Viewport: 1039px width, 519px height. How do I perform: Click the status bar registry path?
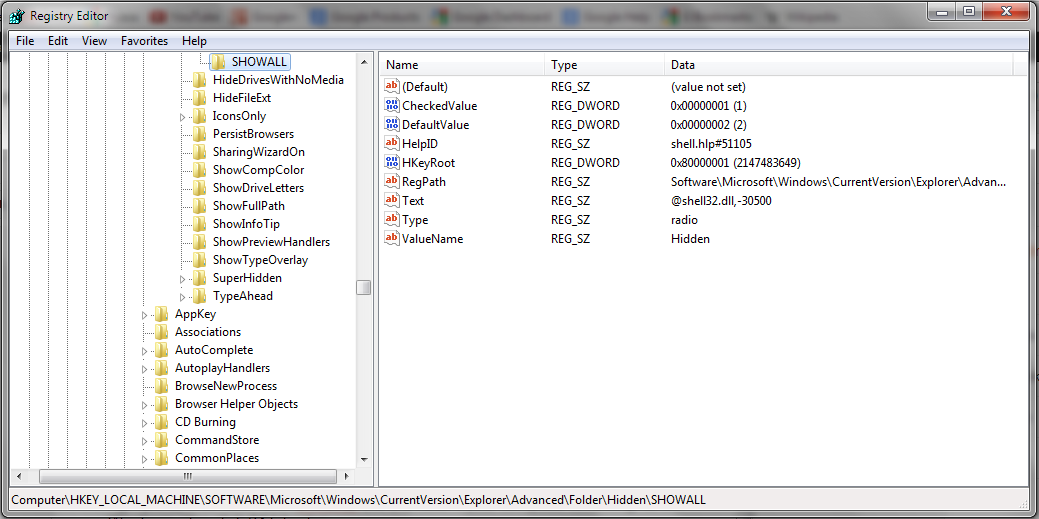click(x=358, y=499)
